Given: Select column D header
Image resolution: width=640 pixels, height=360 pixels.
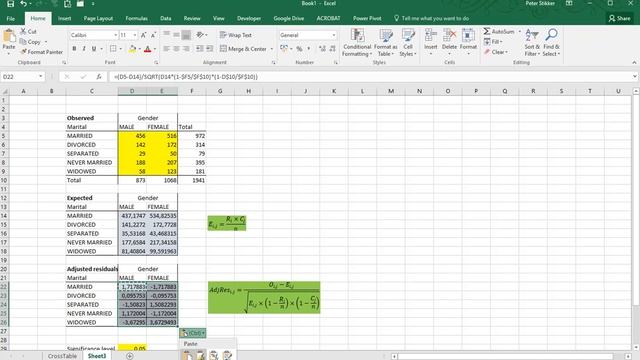Looking at the screenshot, I should tap(132, 91).
